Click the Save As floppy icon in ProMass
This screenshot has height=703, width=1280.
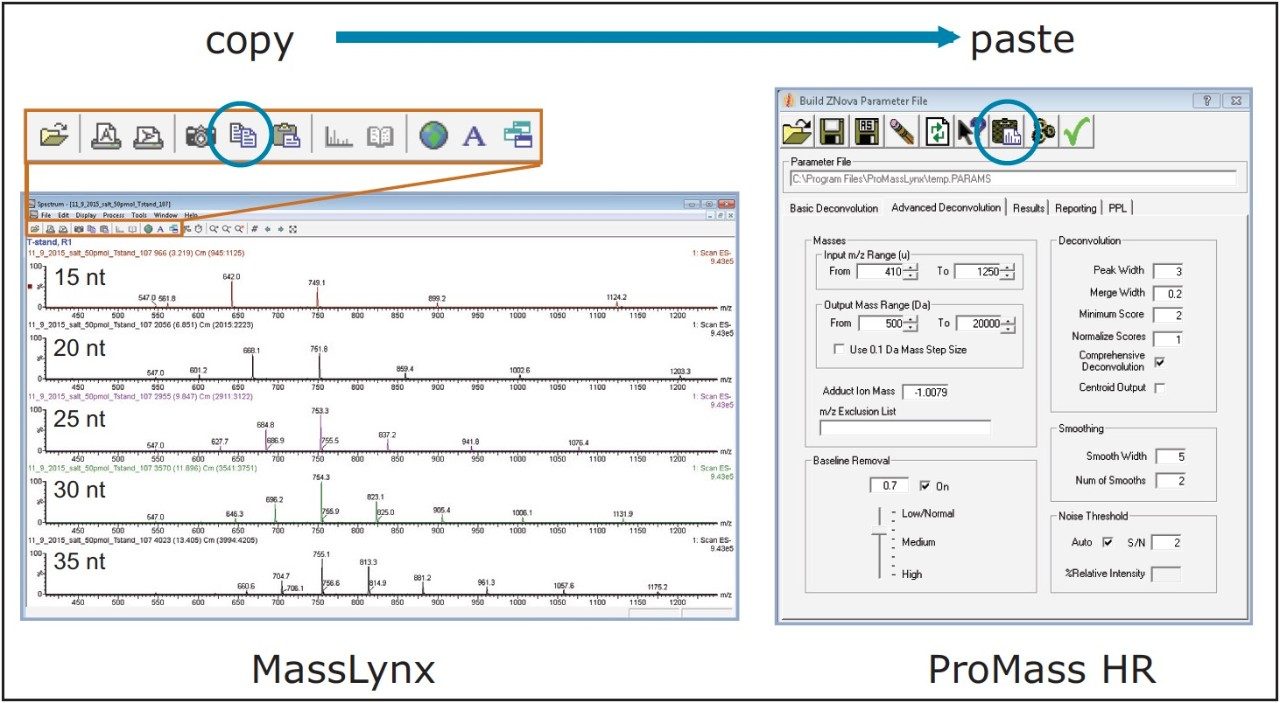[x=867, y=132]
